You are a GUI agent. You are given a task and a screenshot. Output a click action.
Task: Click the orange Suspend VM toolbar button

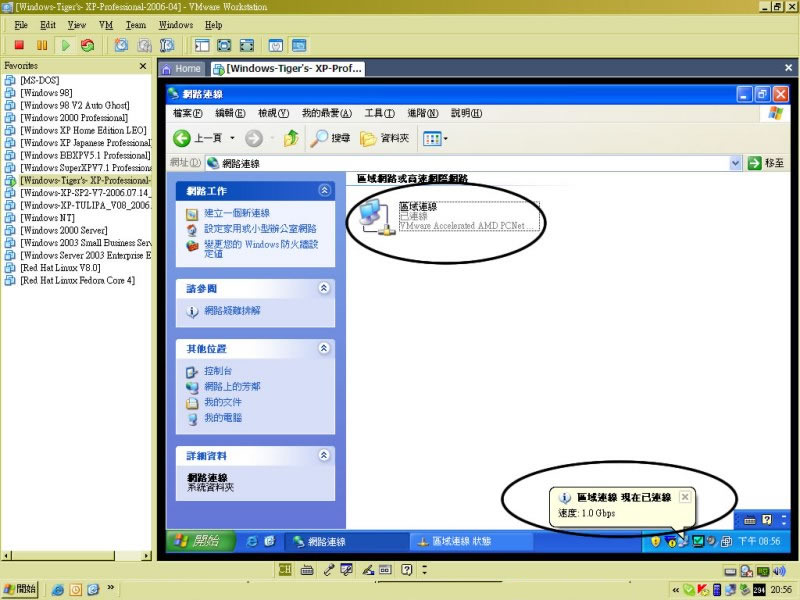click(x=42, y=45)
